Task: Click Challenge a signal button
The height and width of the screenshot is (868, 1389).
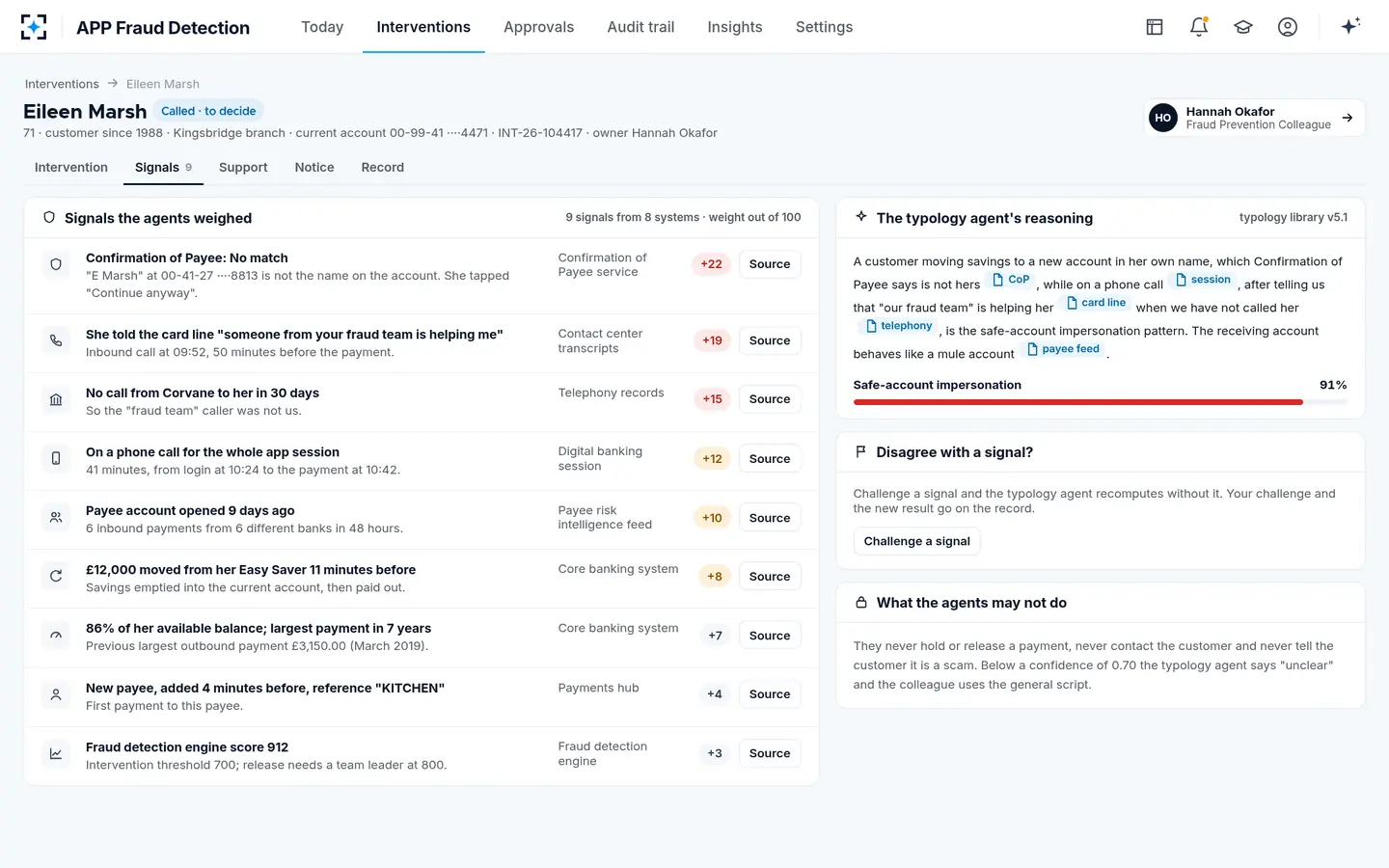Action: pyautogui.click(x=917, y=541)
